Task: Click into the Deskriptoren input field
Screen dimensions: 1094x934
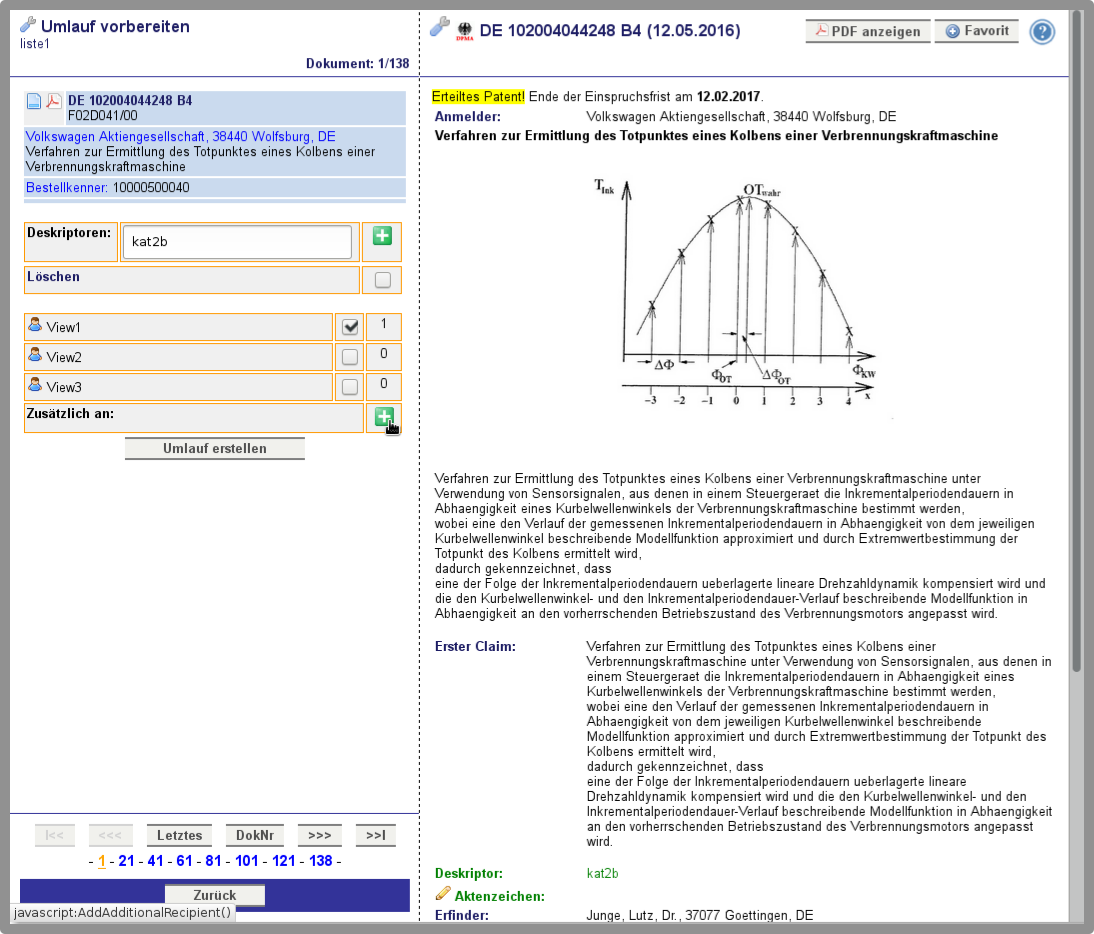Action: (237, 241)
